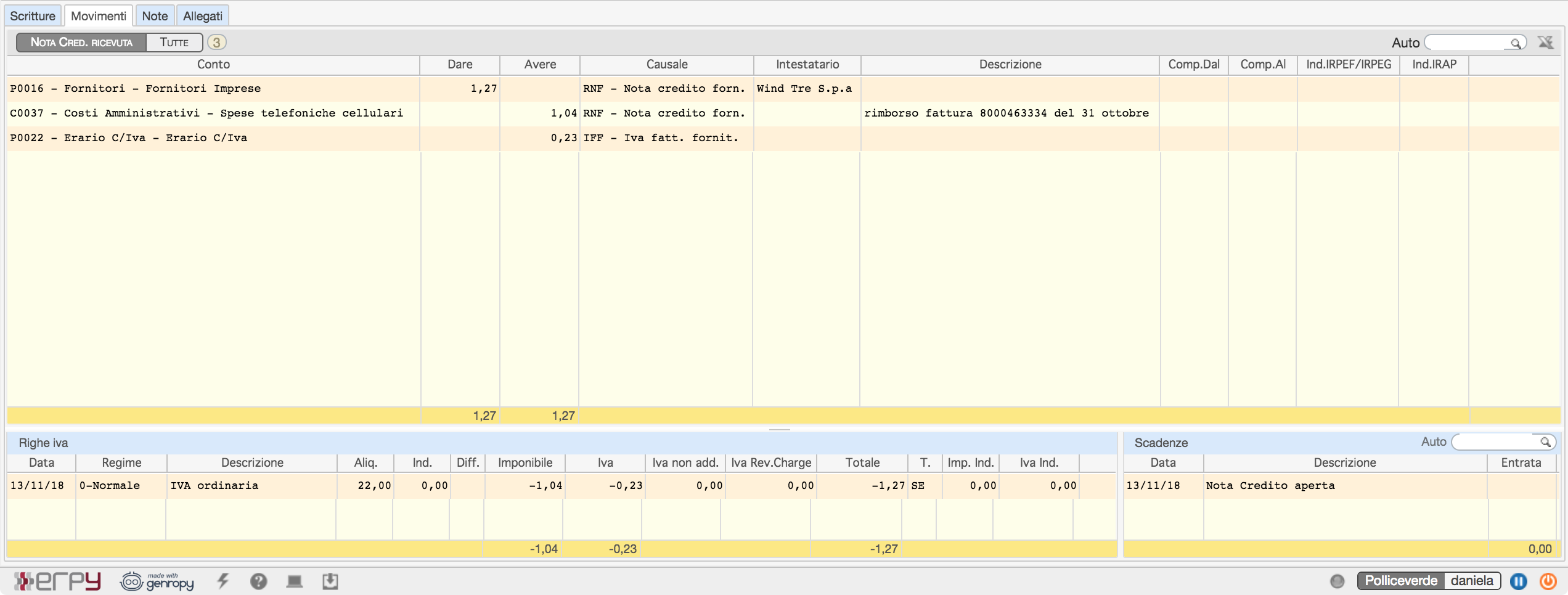Click the 1,27 Dare cell for Fornitori
The image size is (1568, 595).
click(460, 89)
